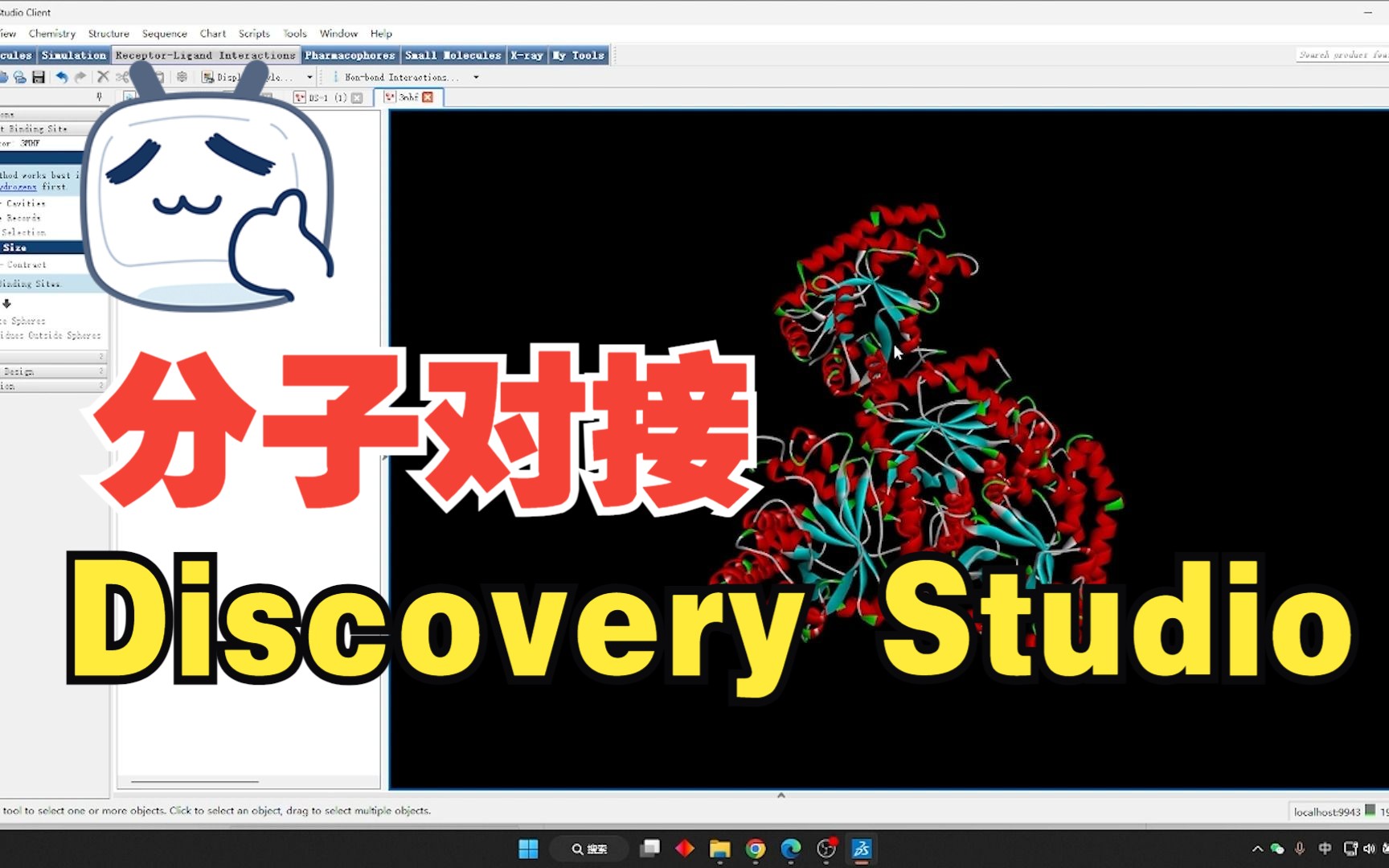Redo the last action via toolbar icon
Screen dimensions: 1389x868
[x=80, y=77]
